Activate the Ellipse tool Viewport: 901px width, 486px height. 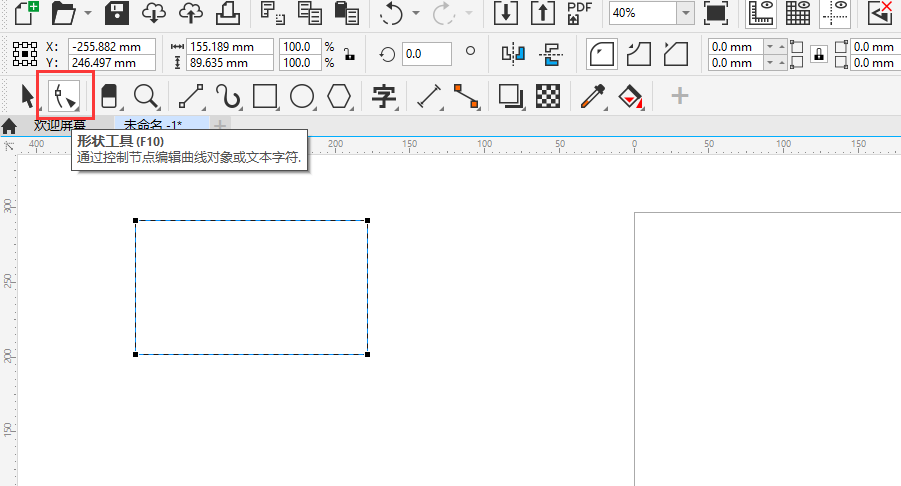(x=302, y=96)
